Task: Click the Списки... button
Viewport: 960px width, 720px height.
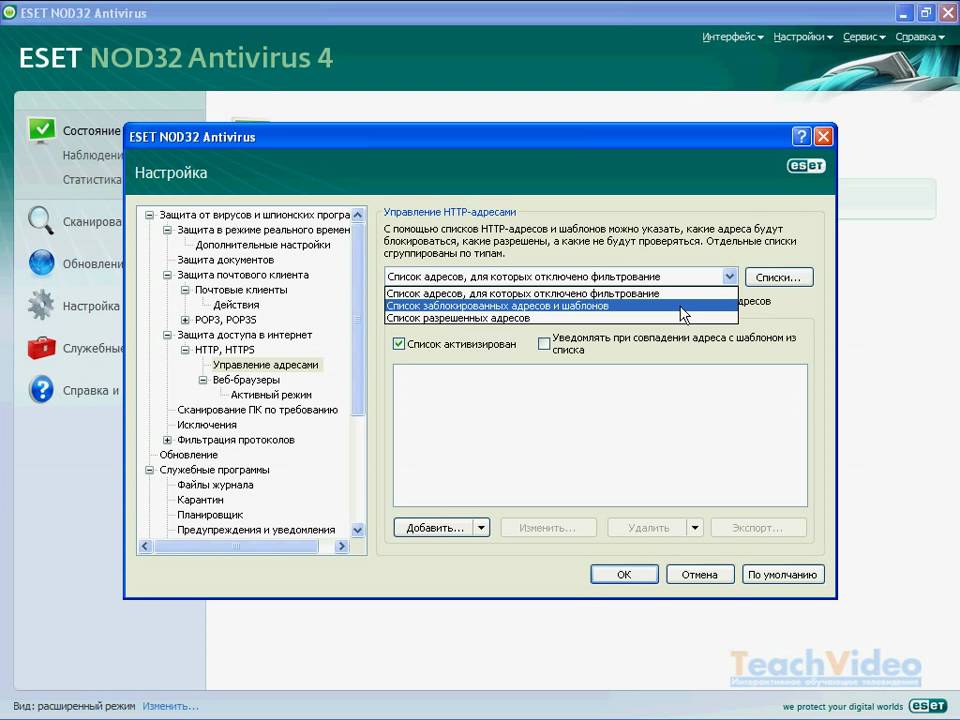Action: tap(779, 277)
